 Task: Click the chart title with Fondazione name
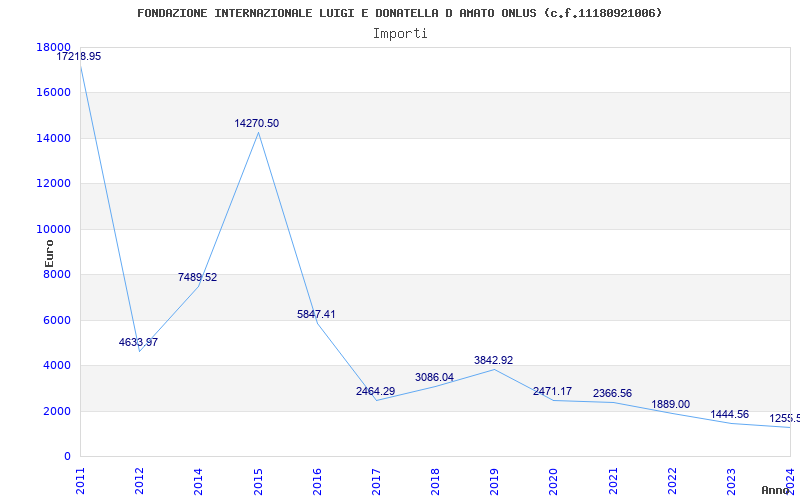[399, 13]
